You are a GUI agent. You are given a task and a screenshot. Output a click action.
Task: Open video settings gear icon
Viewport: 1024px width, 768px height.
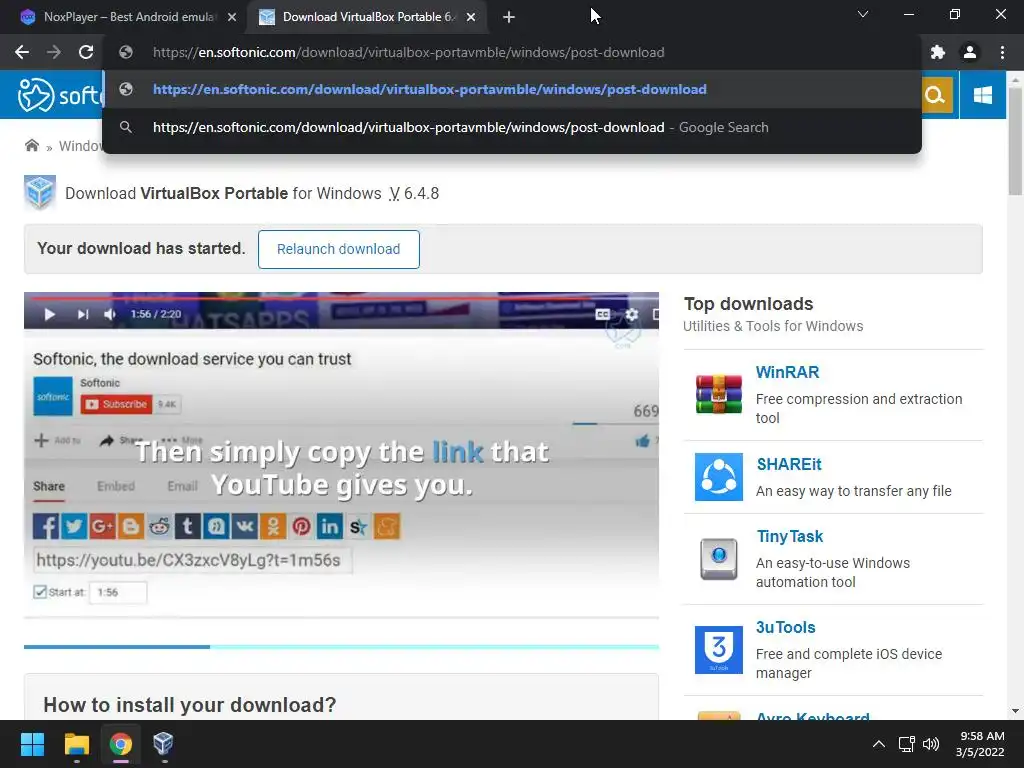click(632, 314)
